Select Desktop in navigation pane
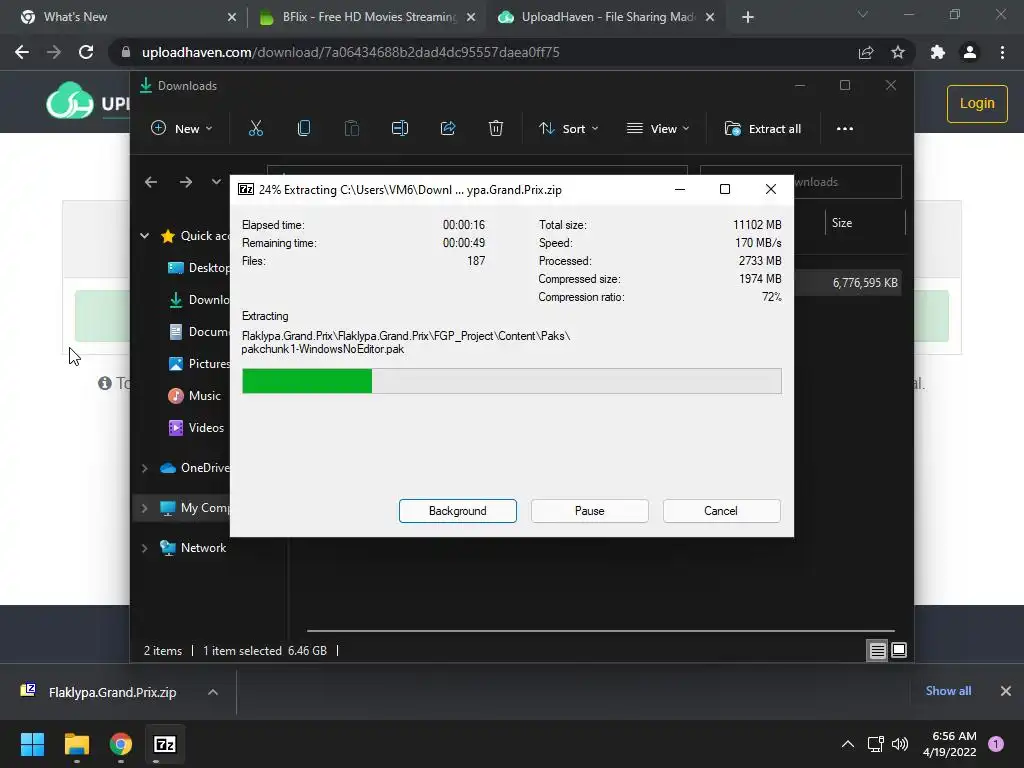Image resolution: width=1024 pixels, height=768 pixels. tap(199, 268)
